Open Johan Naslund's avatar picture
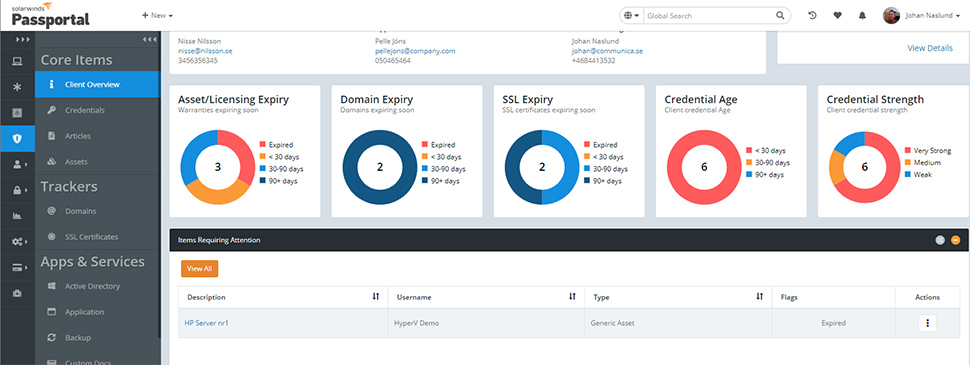Viewport: 970px width, 365px height. [891, 15]
